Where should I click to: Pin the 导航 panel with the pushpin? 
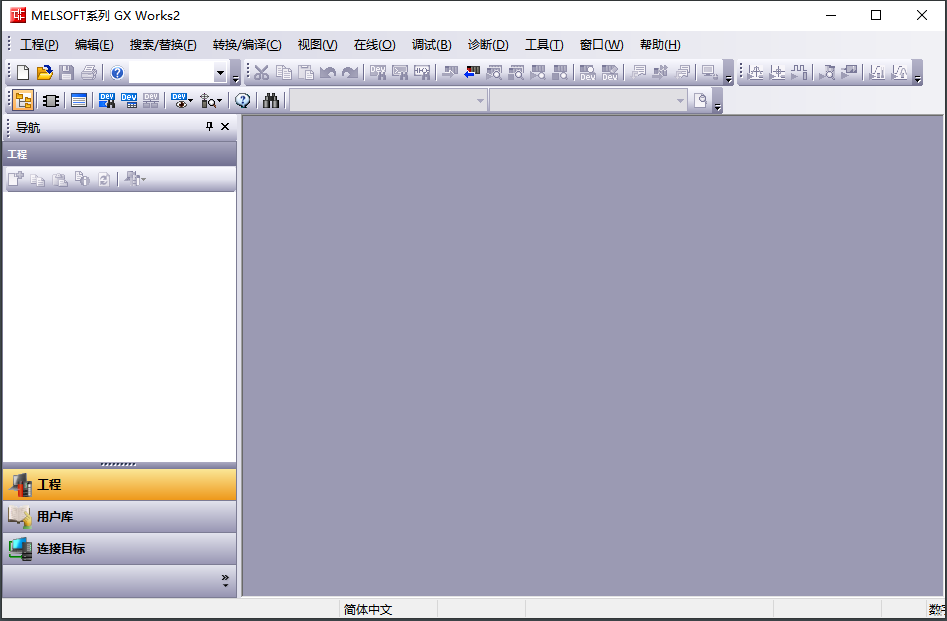(x=210, y=126)
